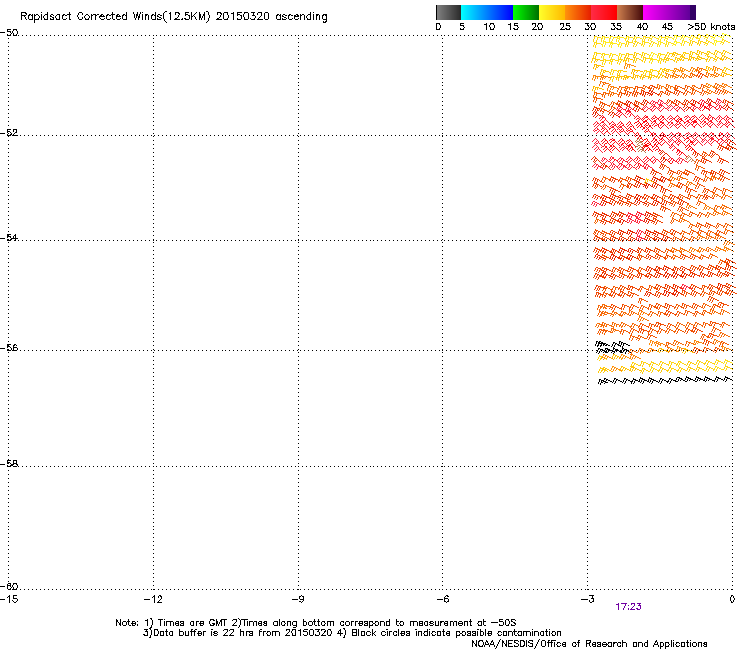Click the brown 35-40 knots color swatch
This screenshot has height=650, width=740.
(x=630, y=12)
